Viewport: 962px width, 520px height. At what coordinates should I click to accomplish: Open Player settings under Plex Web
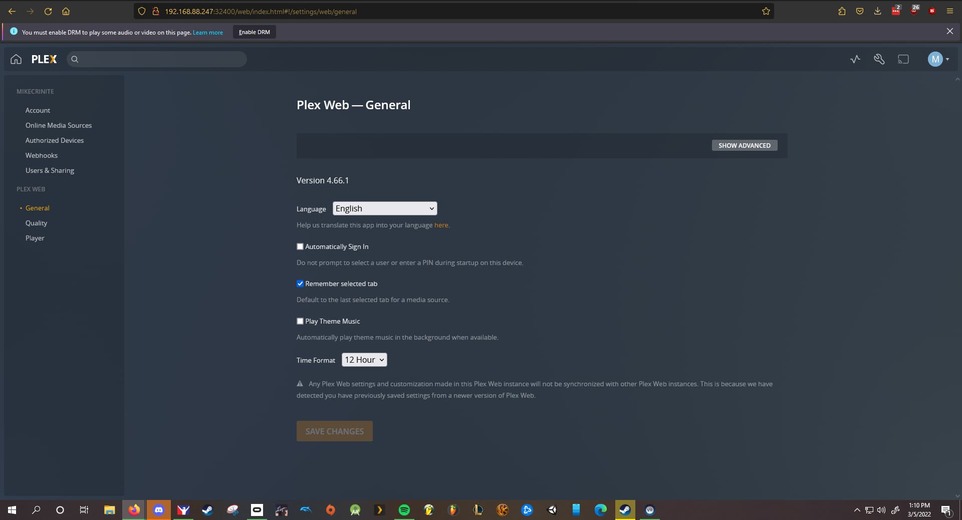tap(35, 238)
